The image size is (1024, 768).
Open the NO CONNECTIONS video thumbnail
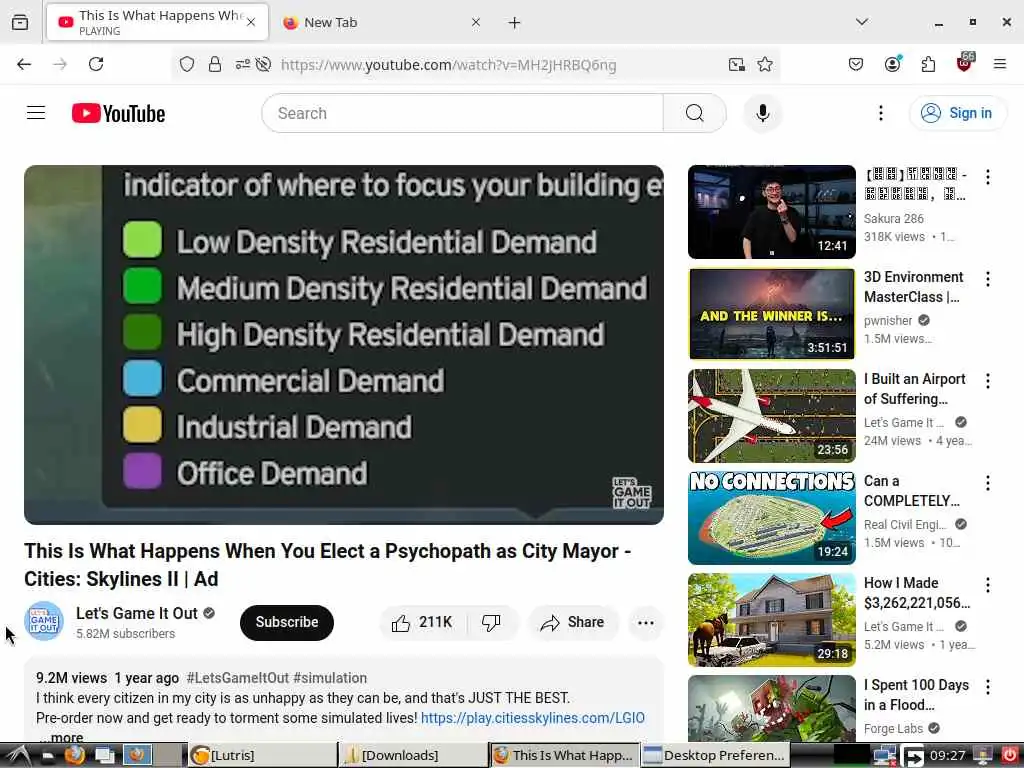[x=771, y=517]
